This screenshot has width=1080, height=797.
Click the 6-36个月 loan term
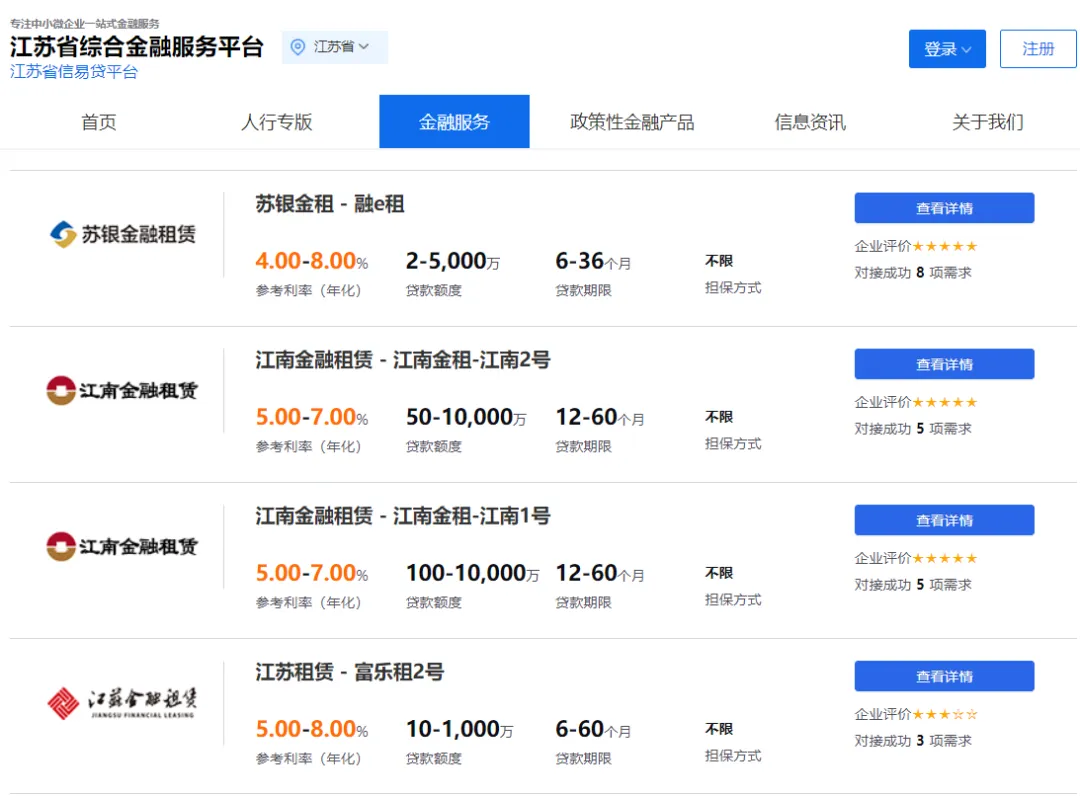point(593,261)
